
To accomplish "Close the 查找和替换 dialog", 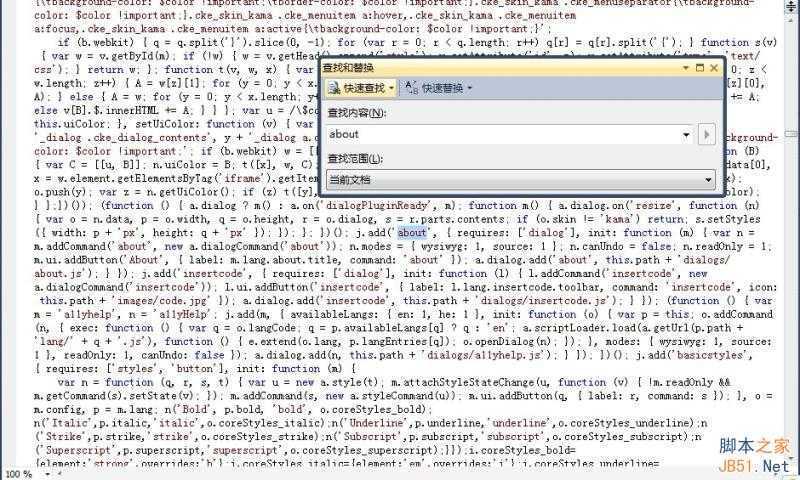I will pyautogui.click(x=714, y=67).
